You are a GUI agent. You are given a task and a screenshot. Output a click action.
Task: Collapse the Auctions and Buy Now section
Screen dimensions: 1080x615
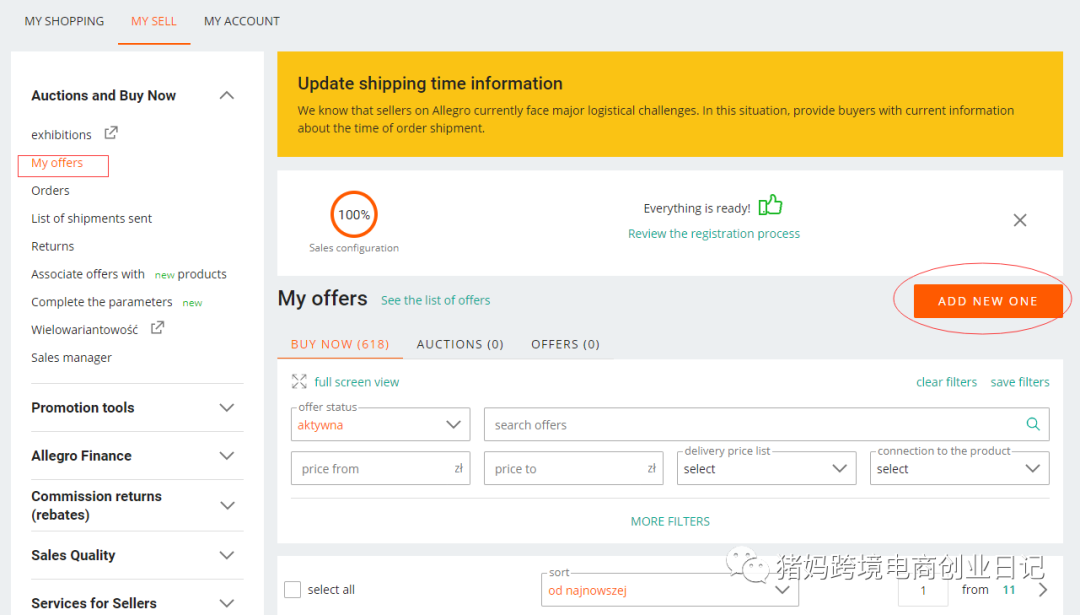coord(227,95)
